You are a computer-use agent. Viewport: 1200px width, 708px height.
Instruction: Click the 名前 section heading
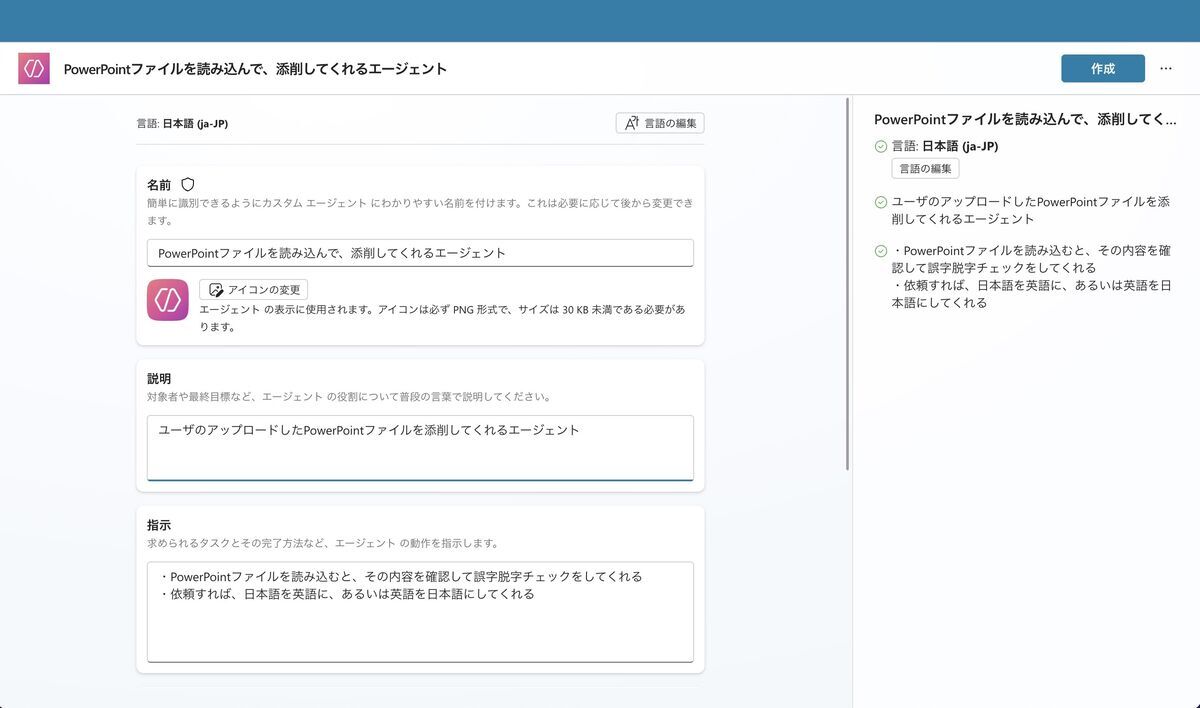[x=159, y=185]
